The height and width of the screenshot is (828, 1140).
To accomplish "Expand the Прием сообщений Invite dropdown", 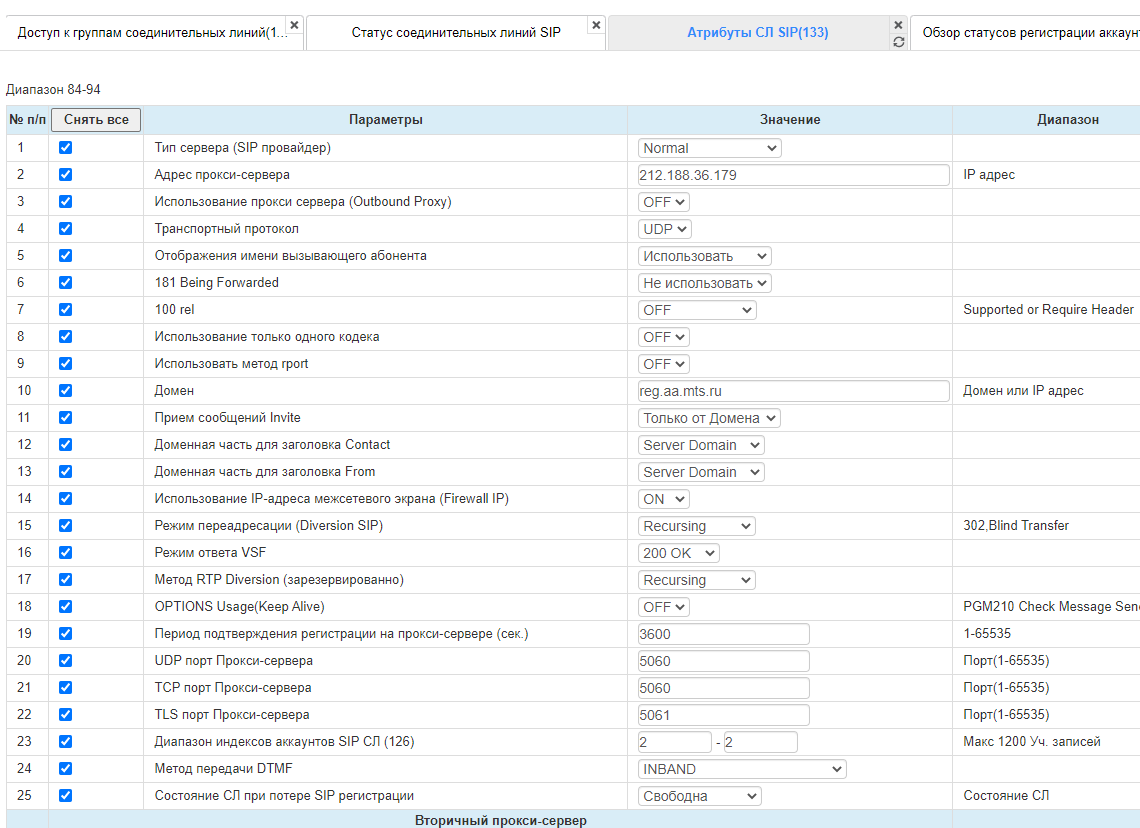I will 709,418.
